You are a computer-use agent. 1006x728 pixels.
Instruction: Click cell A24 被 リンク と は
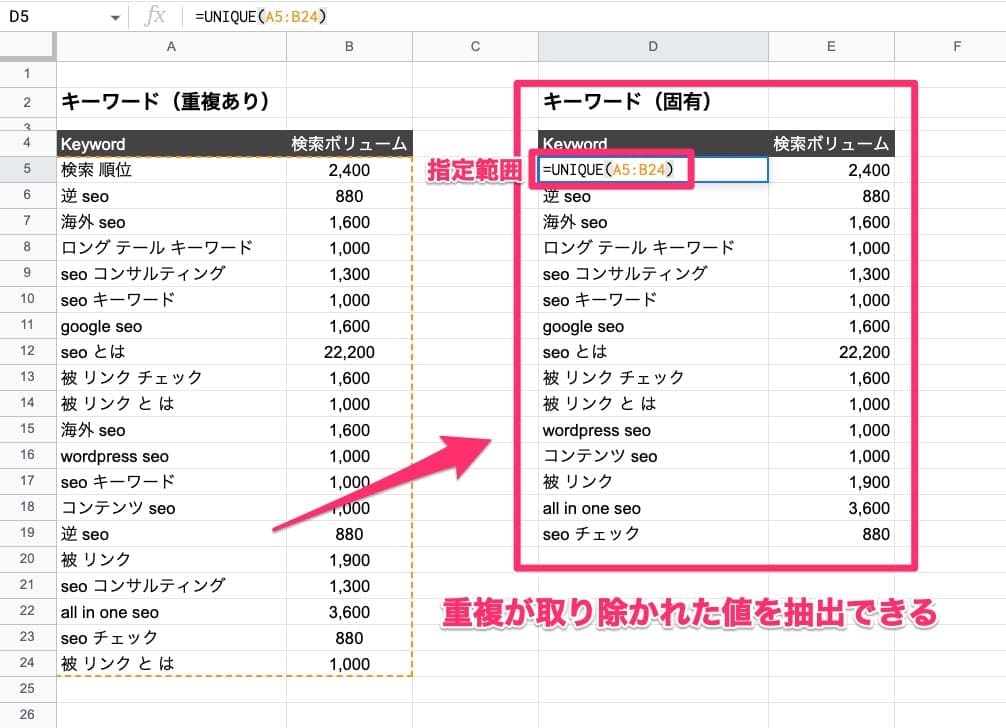(171, 663)
